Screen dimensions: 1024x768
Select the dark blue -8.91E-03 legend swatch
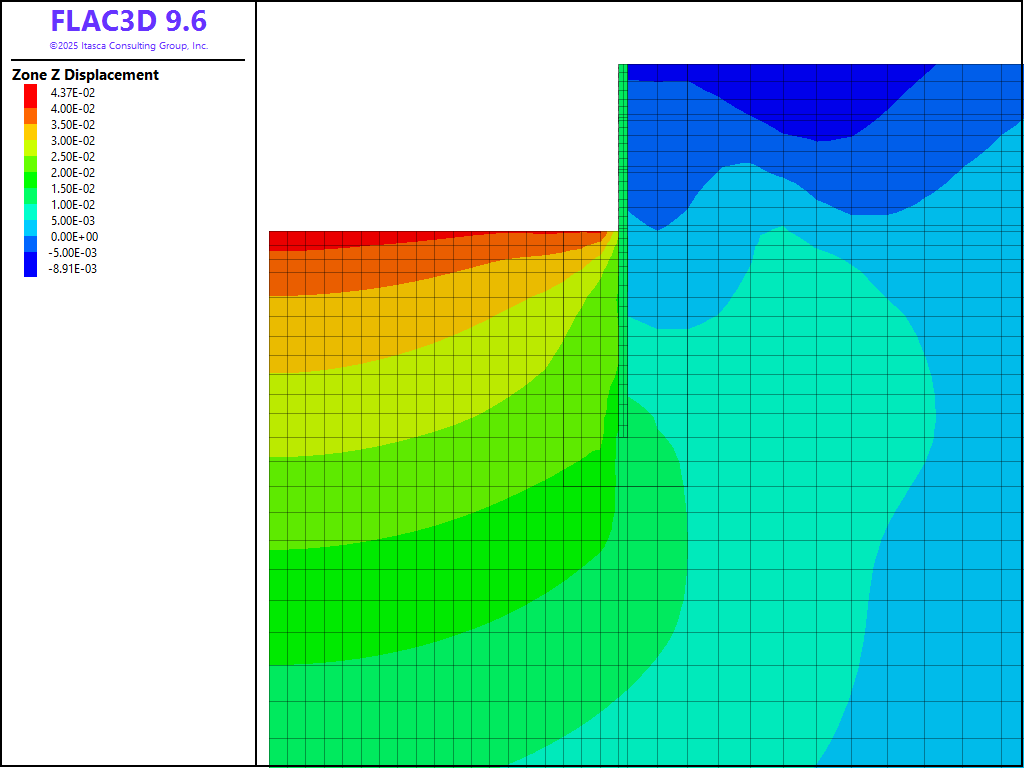tap(30, 268)
